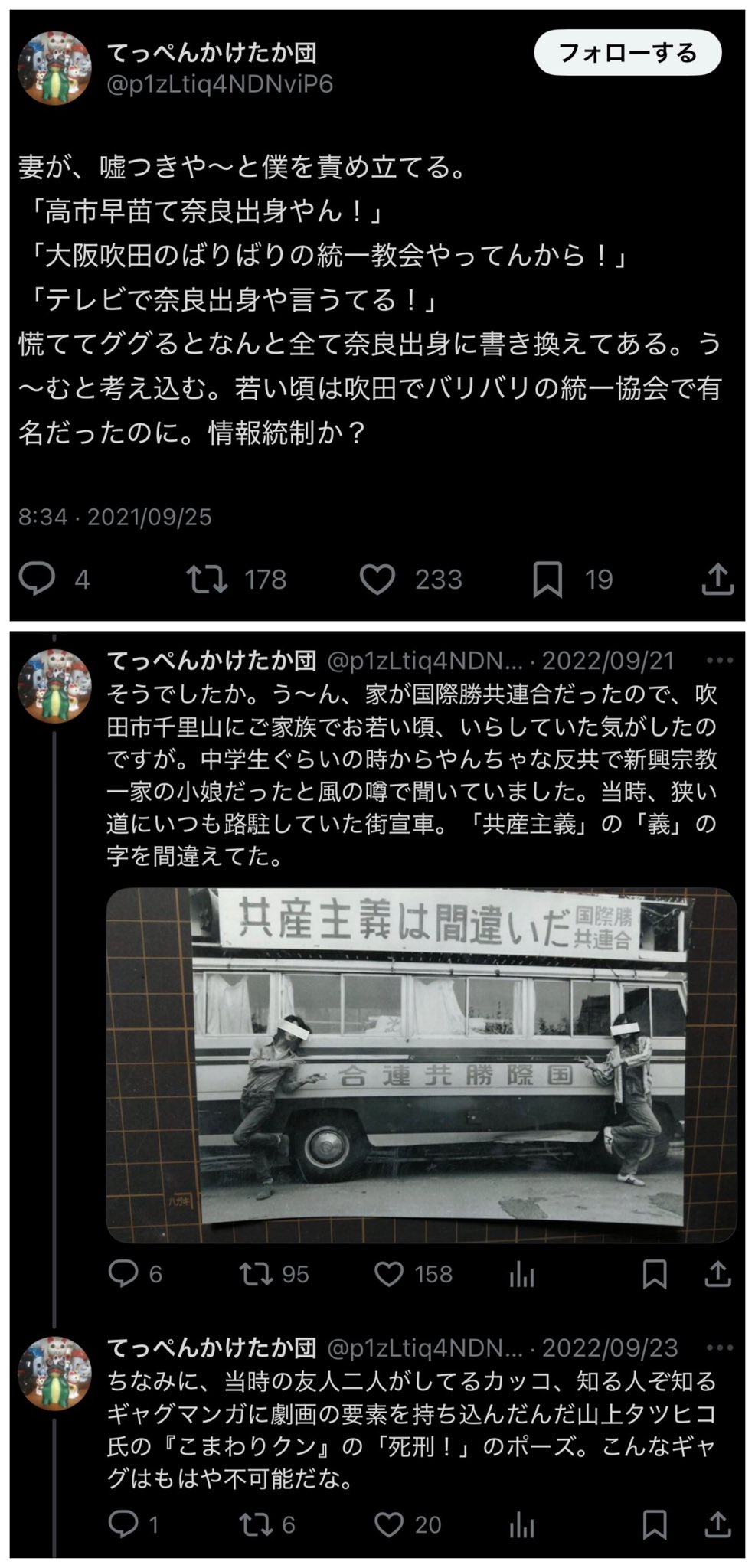Share the 2021/09/25 tweet
This screenshot has width=755, height=1568.
(x=717, y=579)
